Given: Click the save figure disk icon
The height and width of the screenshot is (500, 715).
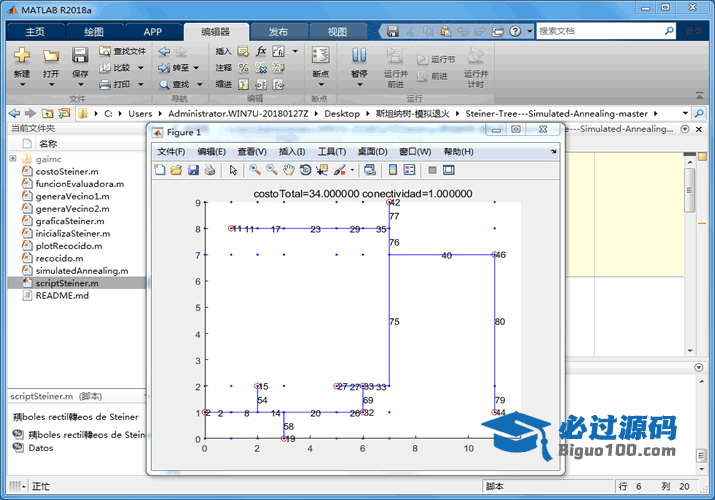Looking at the screenshot, I should click(x=193, y=170).
